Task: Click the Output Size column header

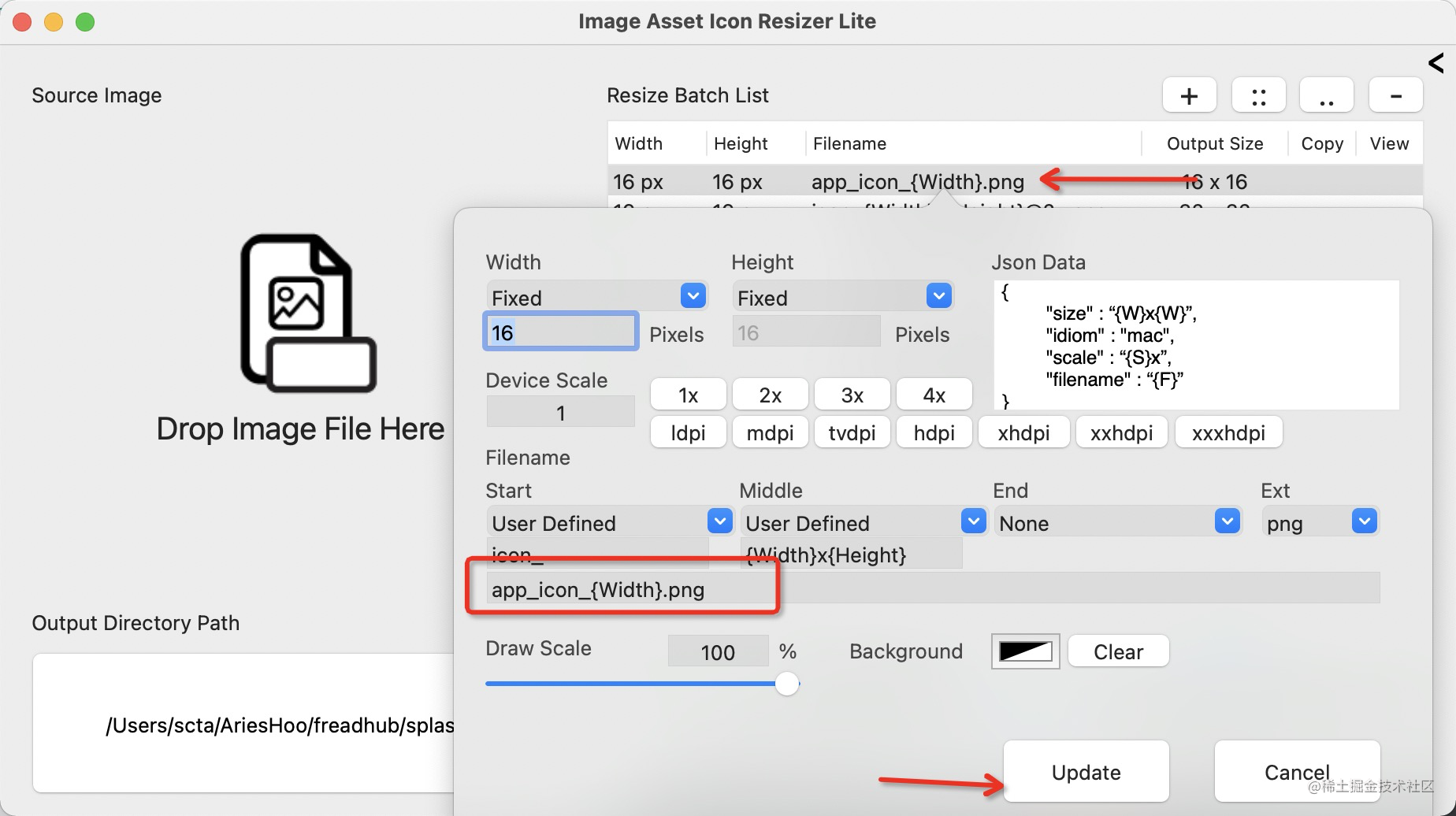Action: [1215, 143]
